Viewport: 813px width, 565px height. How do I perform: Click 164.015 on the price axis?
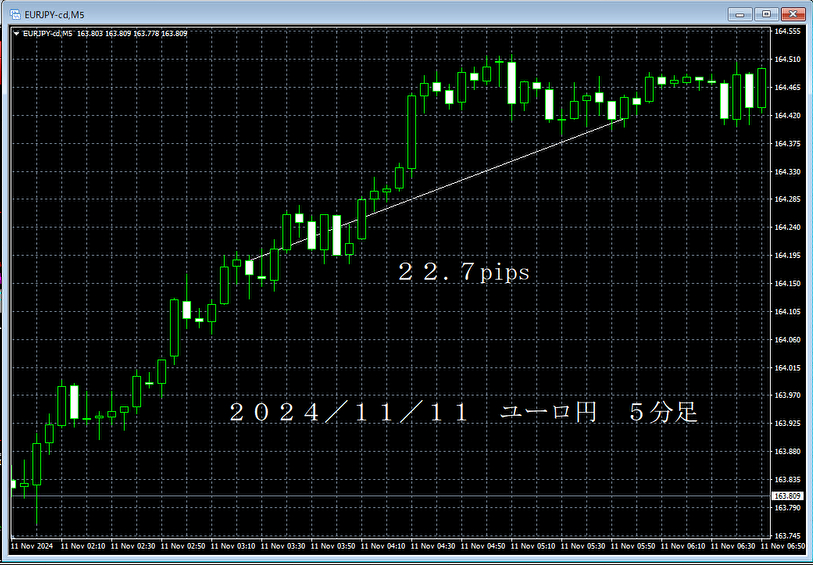788,368
